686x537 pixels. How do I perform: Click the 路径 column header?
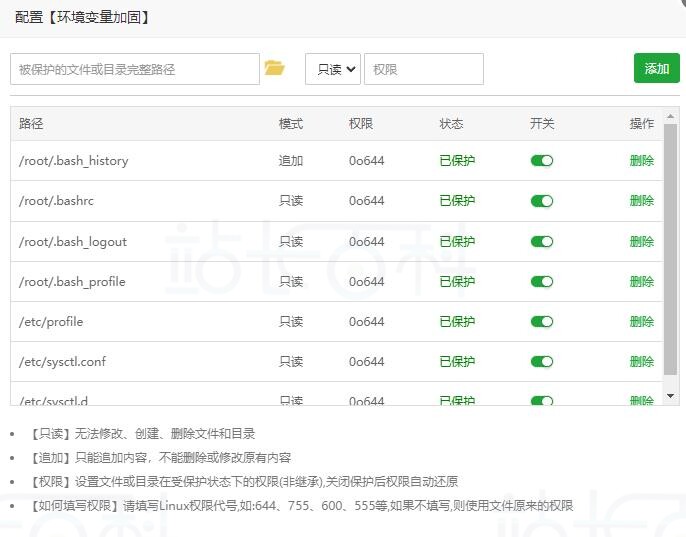click(31, 124)
